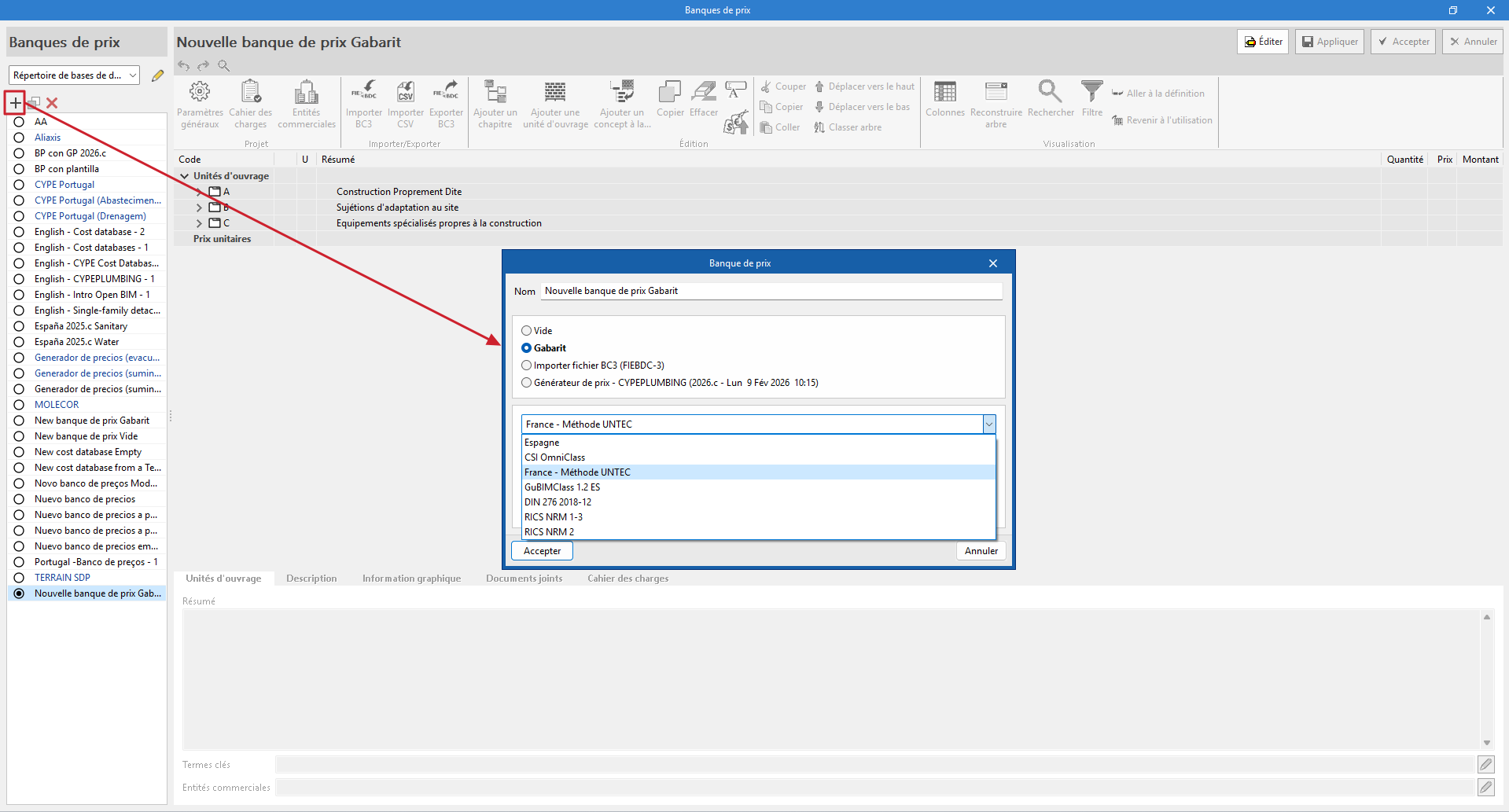
Task: Choose DIN 276 2018-12 from the list
Action: click(558, 502)
